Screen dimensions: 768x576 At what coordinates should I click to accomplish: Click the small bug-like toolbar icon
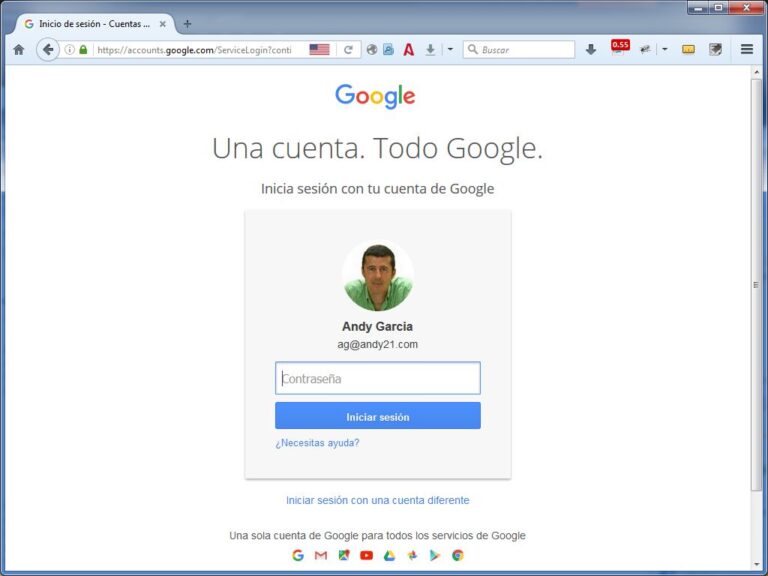[x=645, y=49]
